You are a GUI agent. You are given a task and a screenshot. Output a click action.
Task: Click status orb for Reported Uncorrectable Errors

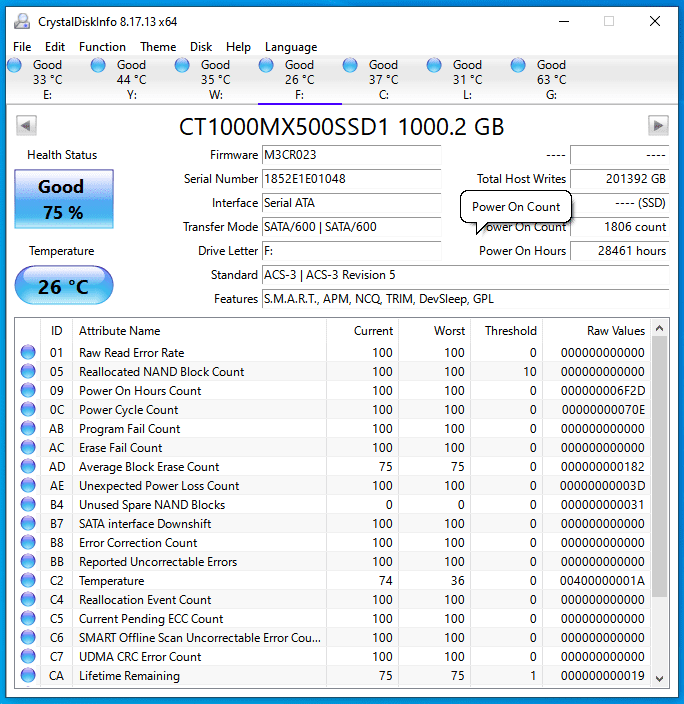tap(28, 561)
